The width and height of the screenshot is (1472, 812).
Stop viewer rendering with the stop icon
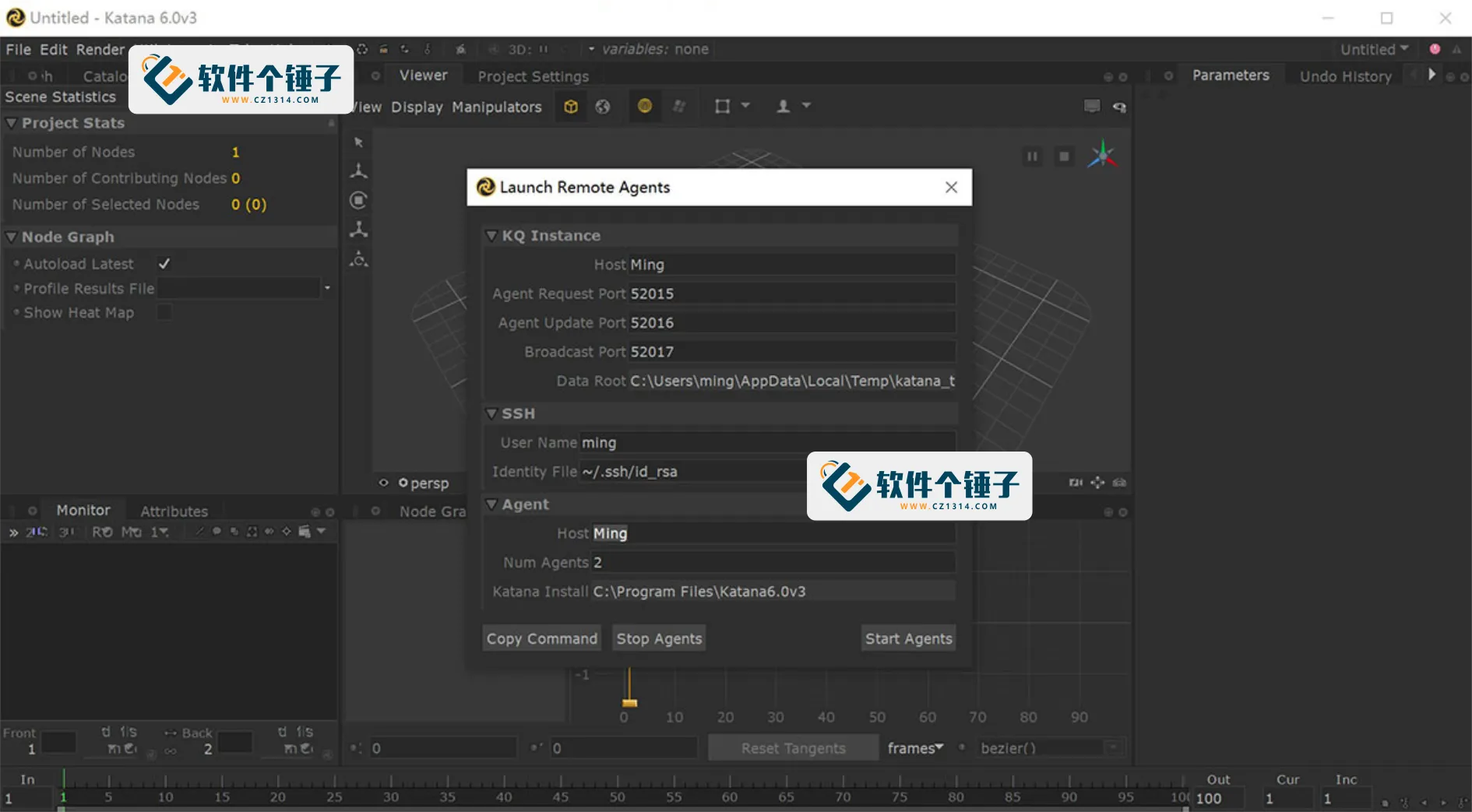click(x=1064, y=156)
